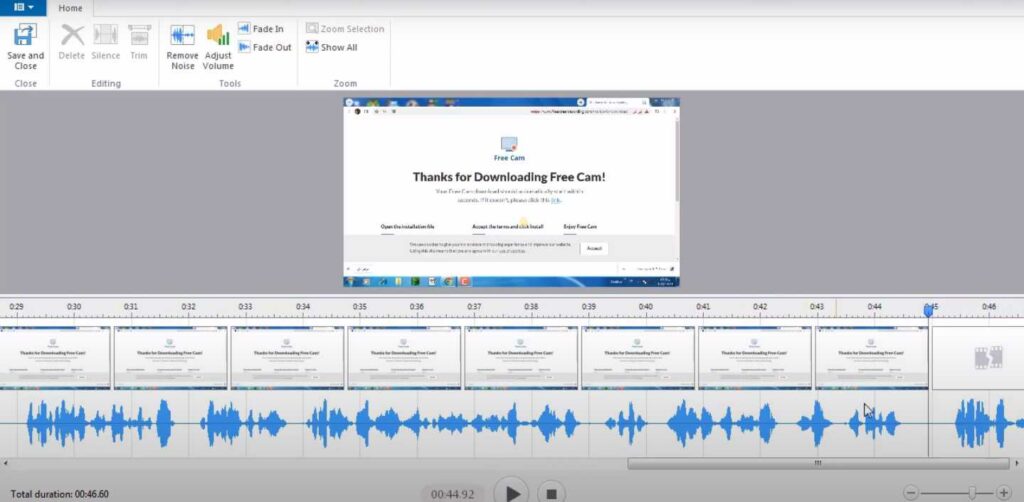Click the 0:44 mark on ruler
This screenshot has height=502, width=1024.
click(874, 306)
